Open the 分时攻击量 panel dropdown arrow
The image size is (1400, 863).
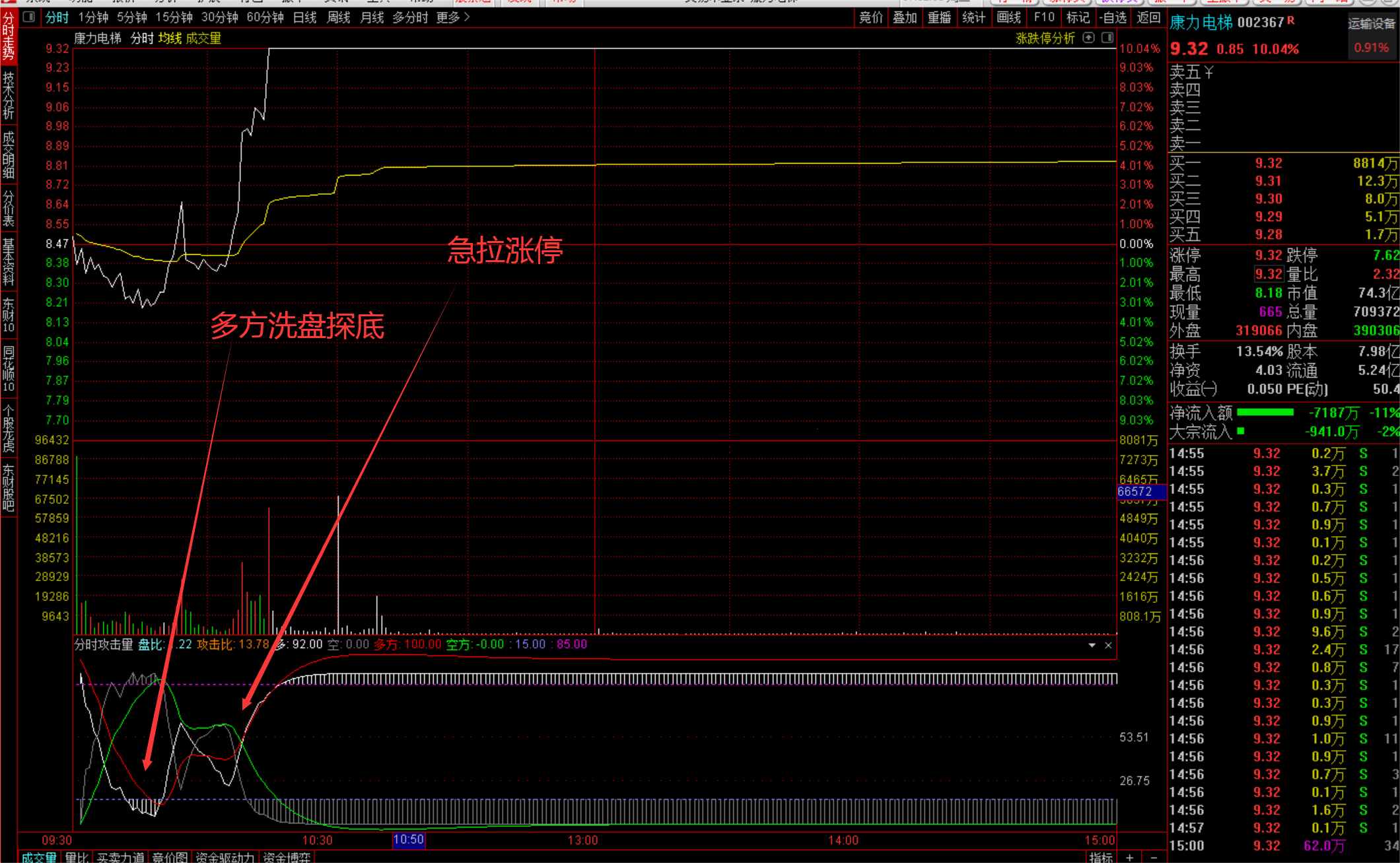pos(1092,645)
